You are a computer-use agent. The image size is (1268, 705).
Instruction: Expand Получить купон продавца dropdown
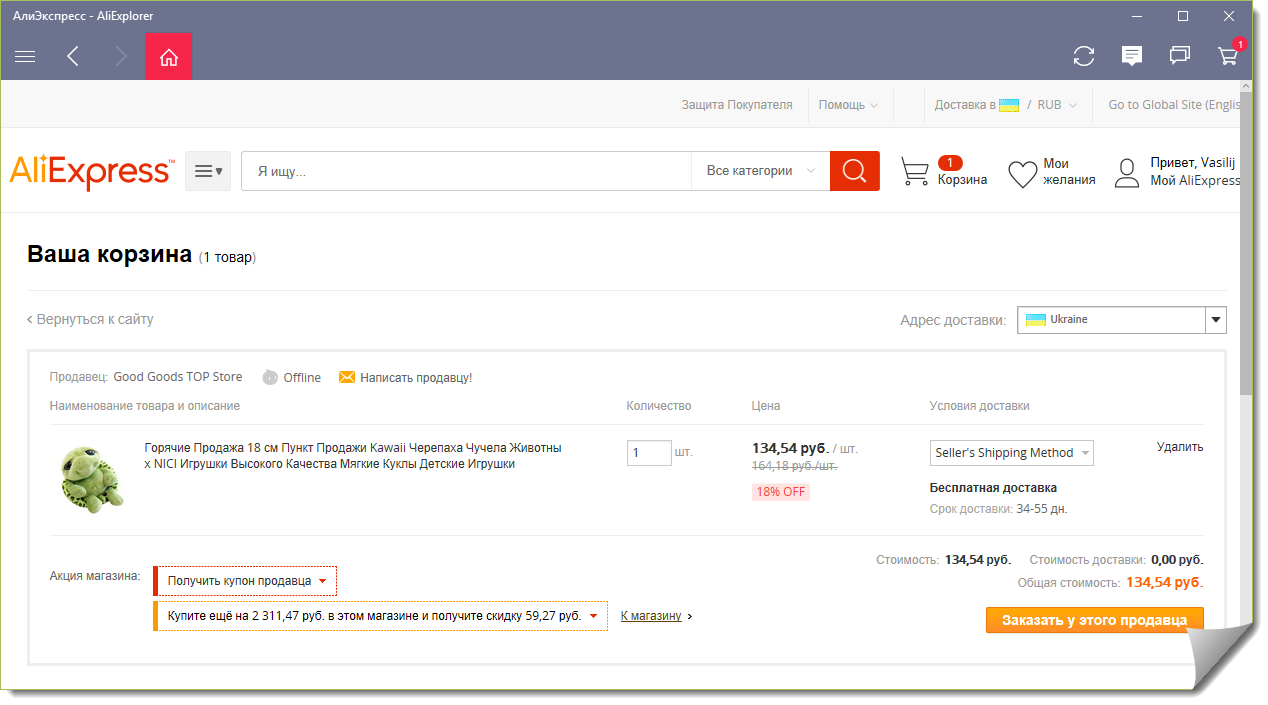(x=246, y=581)
